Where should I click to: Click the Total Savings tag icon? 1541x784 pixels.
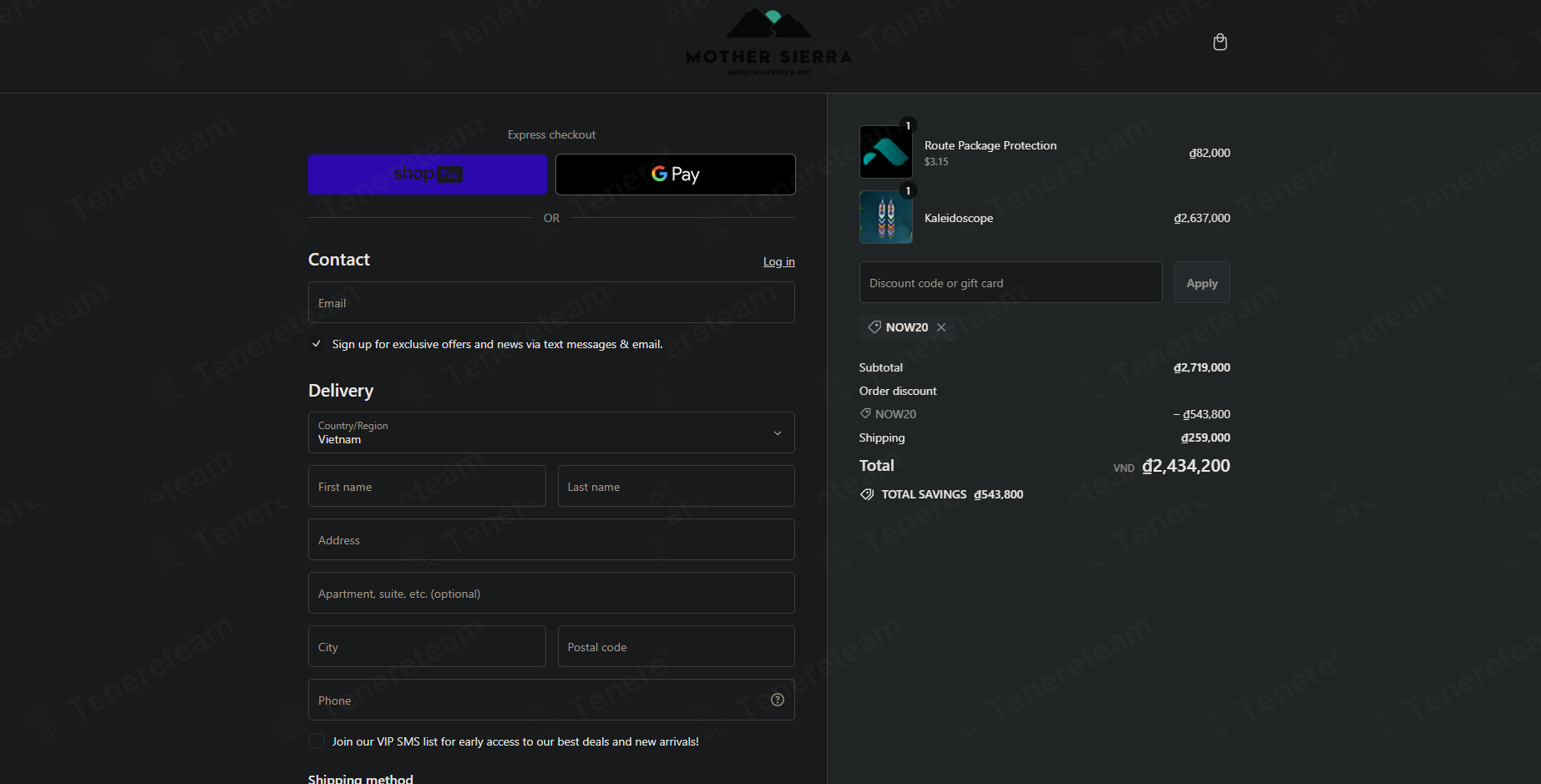[867, 494]
